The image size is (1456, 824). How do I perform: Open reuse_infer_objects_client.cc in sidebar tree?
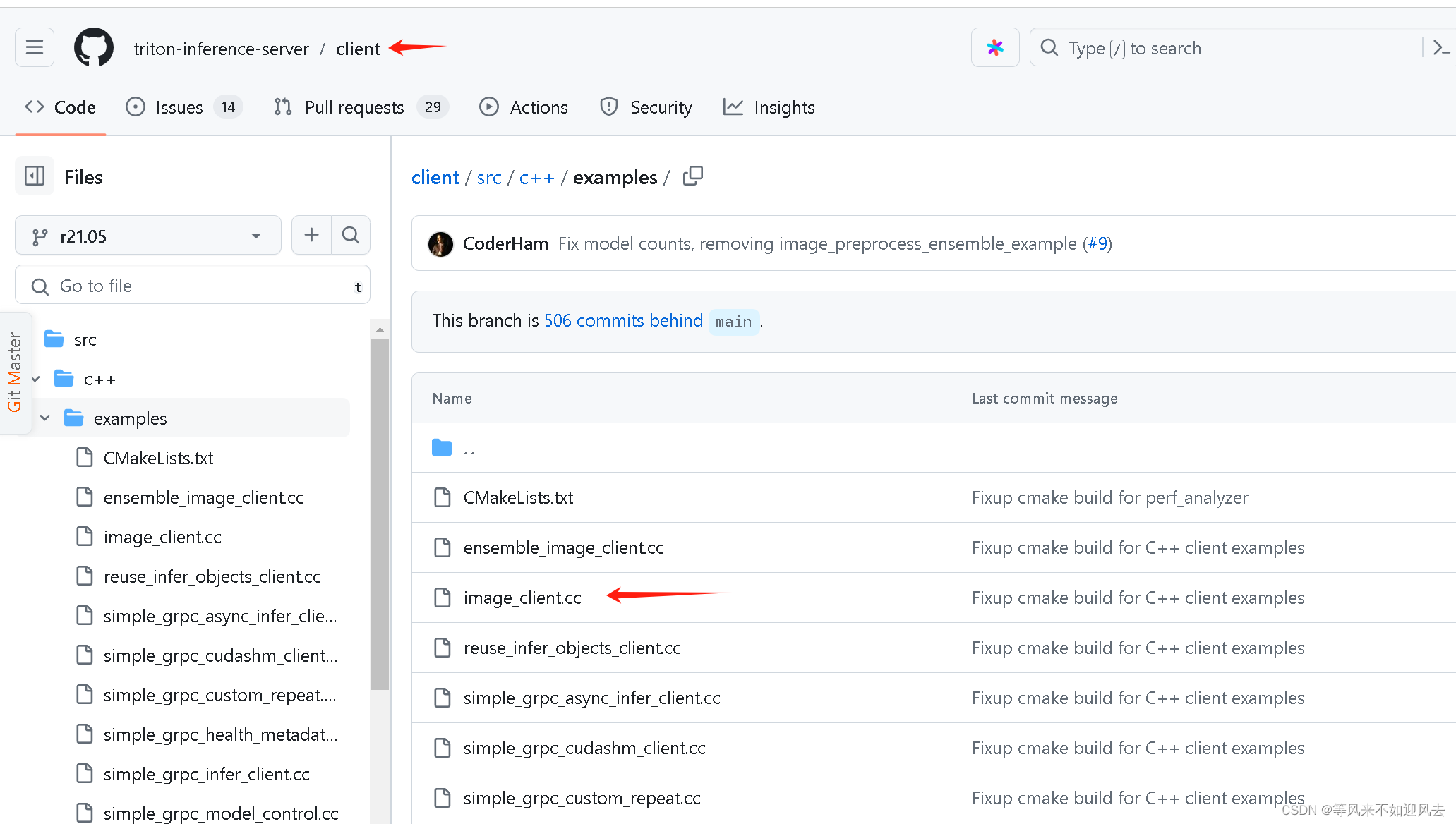tap(212, 576)
